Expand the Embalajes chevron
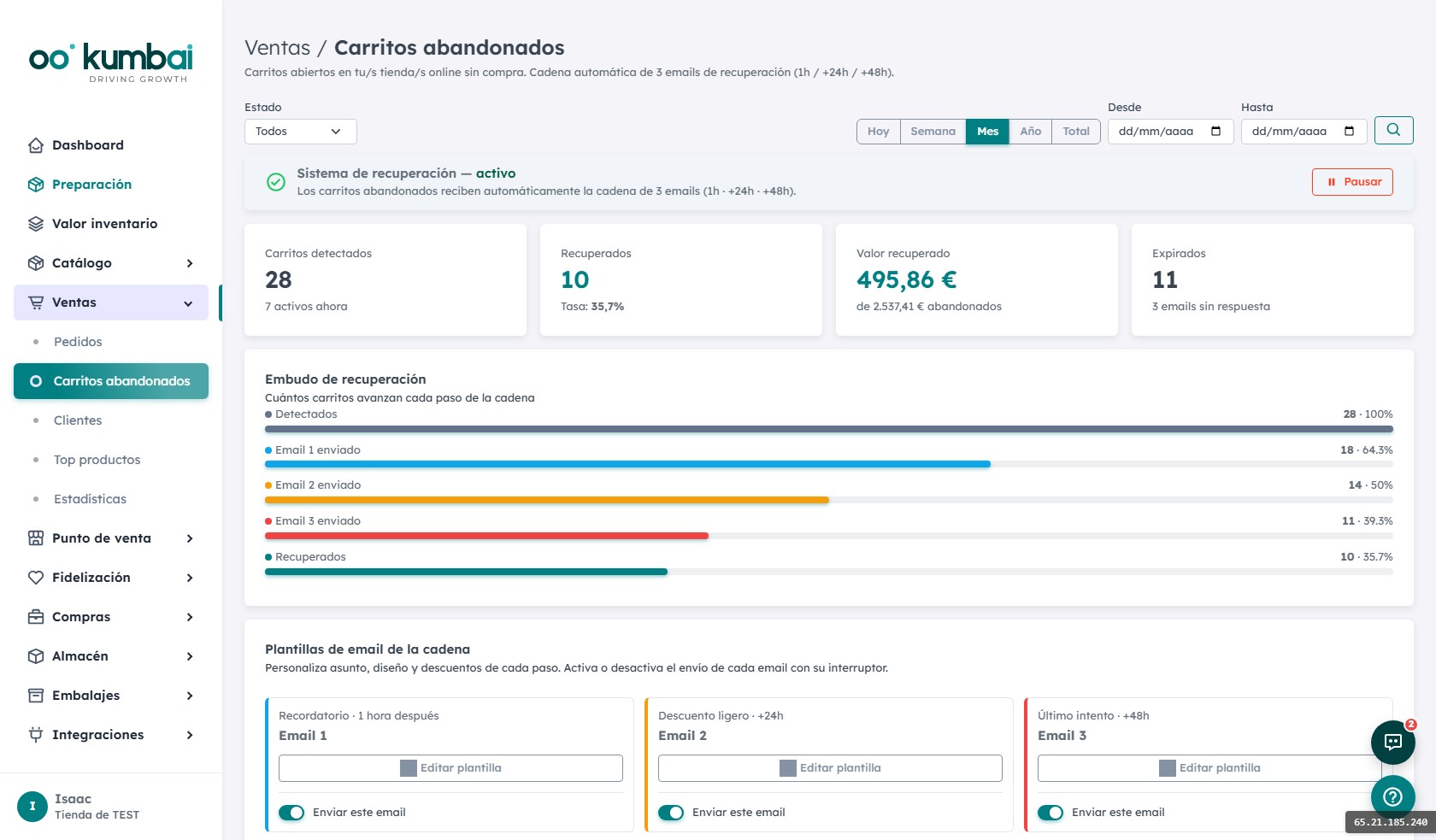Image resolution: width=1436 pixels, height=840 pixels. [190, 696]
